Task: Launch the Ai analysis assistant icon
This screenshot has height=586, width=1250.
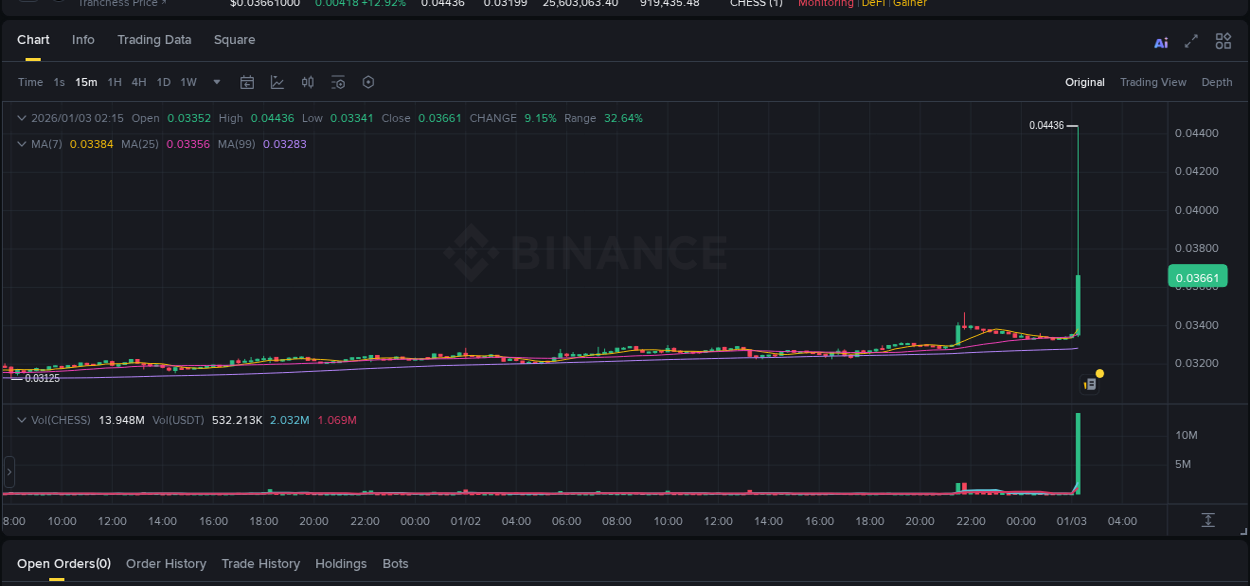Action: 1161,42
